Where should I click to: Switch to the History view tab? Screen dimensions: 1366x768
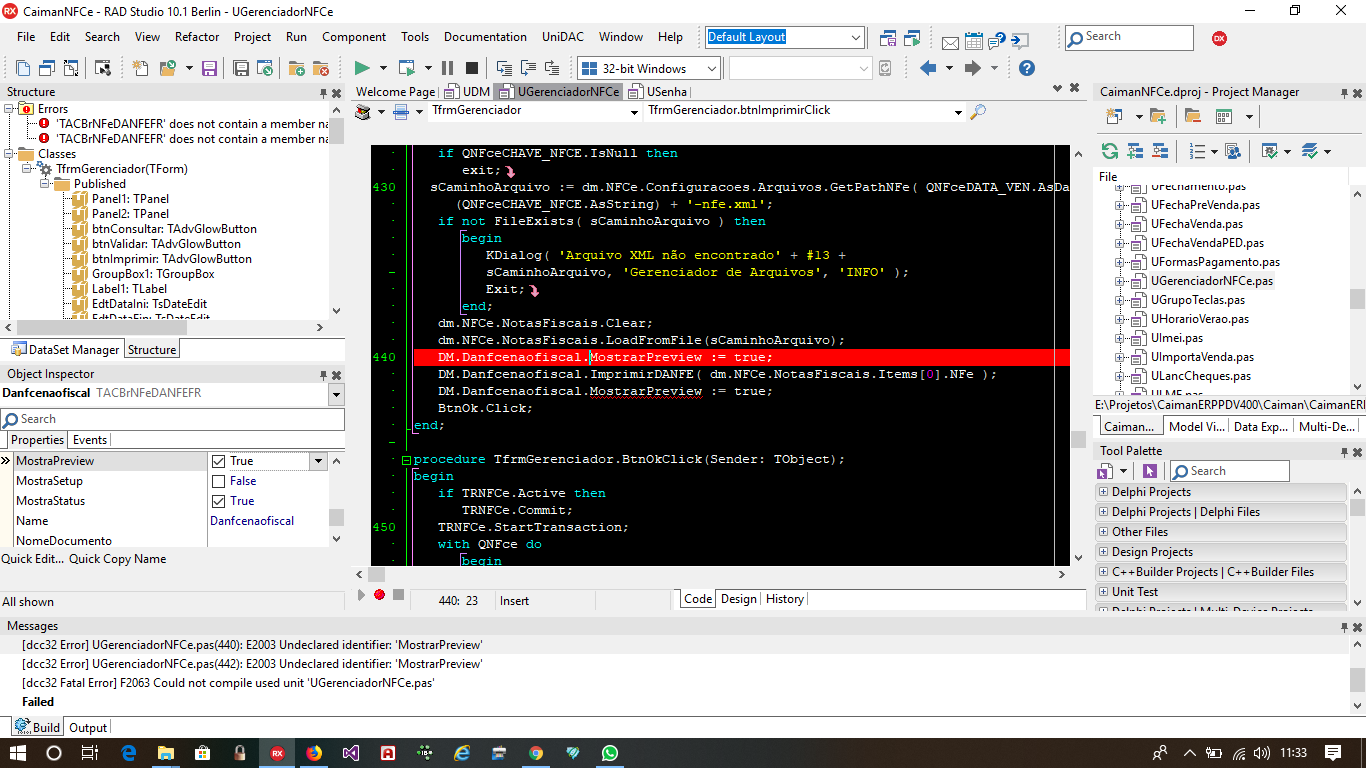(x=784, y=599)
